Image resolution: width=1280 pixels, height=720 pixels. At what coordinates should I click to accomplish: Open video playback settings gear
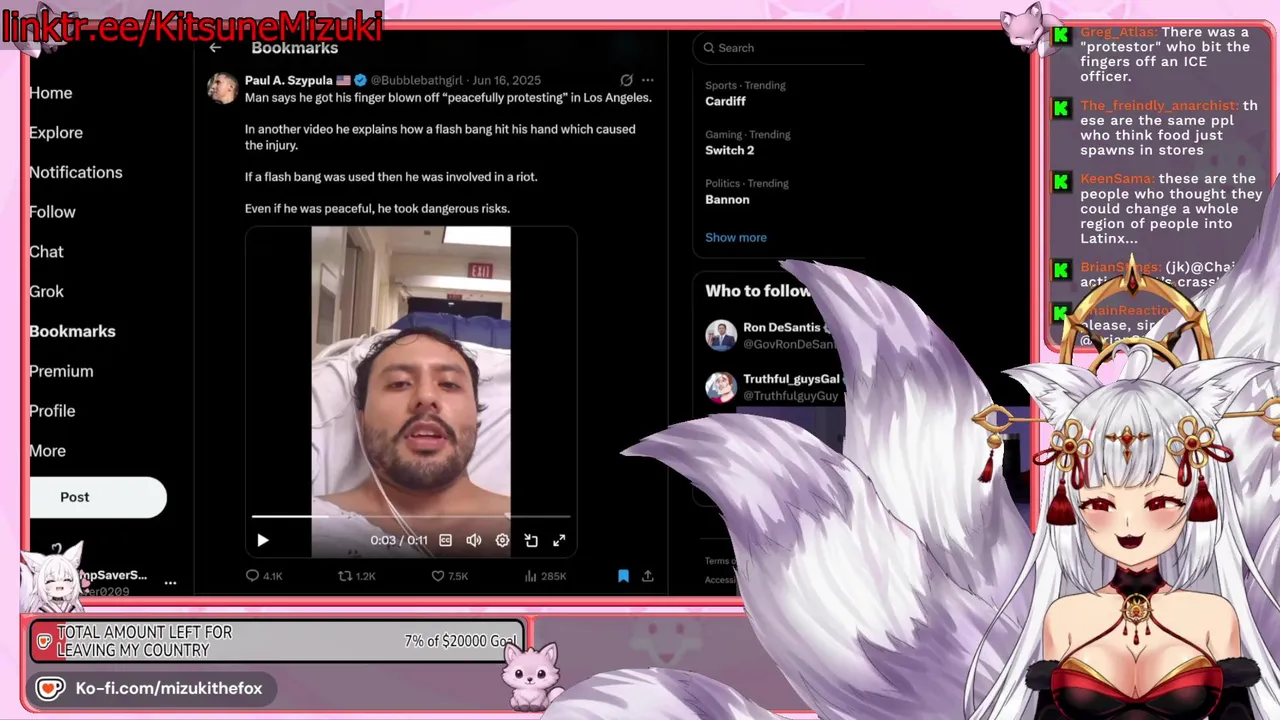(x=502, y=540)
